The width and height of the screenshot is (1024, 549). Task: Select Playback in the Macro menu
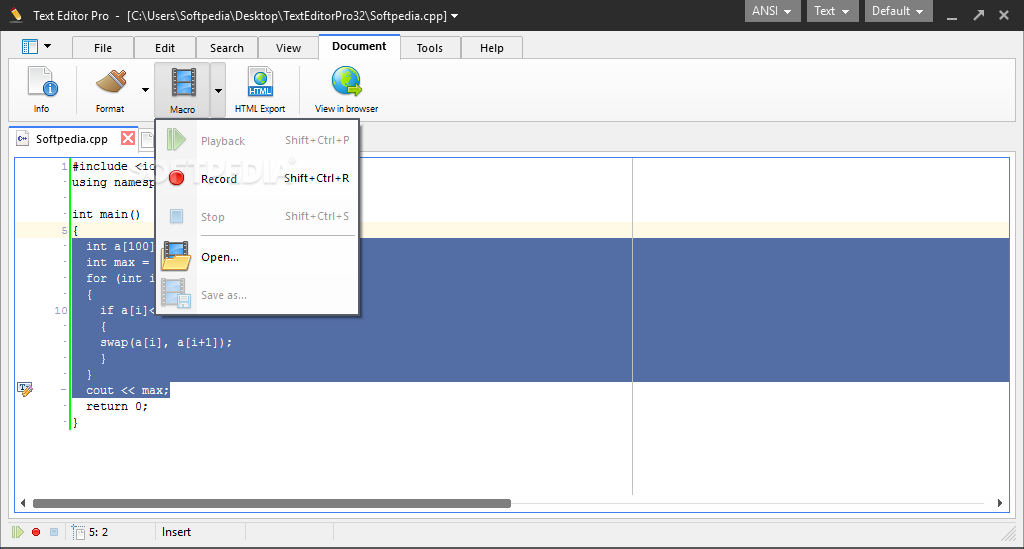click(x=258, y=140)
